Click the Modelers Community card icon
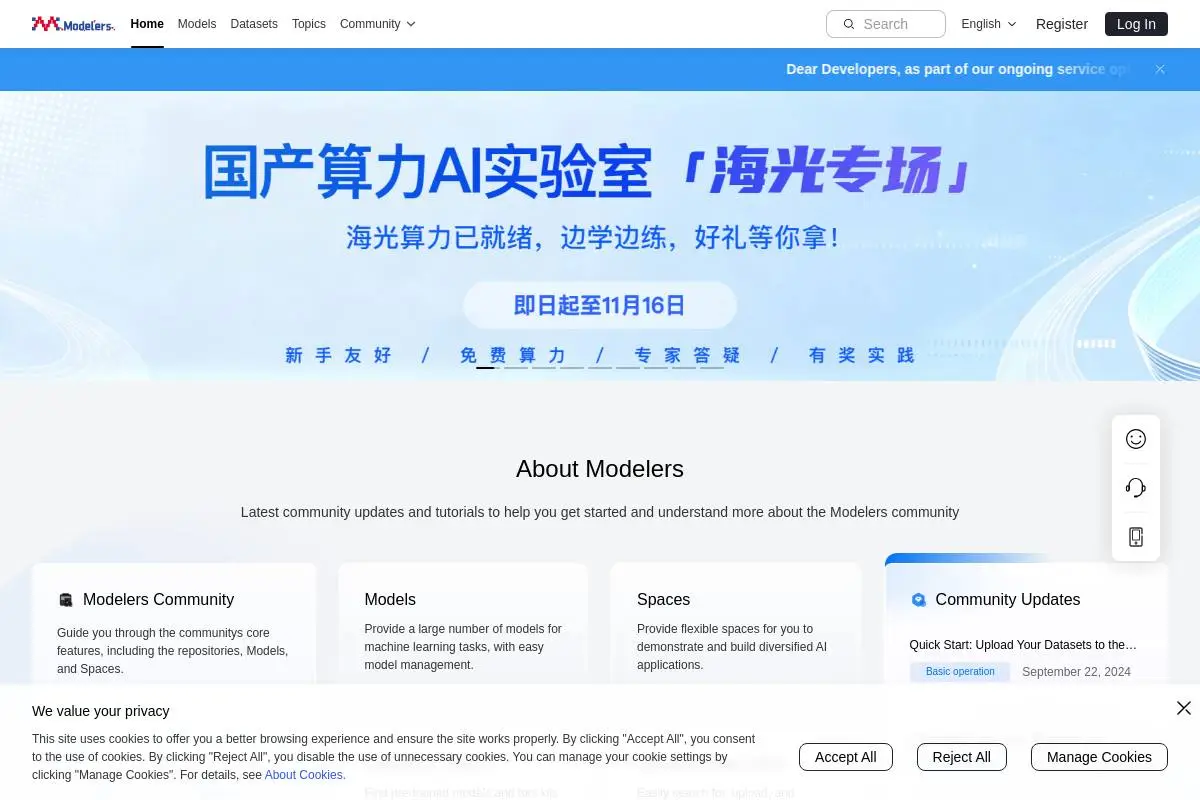 click(x=66, y=600)
